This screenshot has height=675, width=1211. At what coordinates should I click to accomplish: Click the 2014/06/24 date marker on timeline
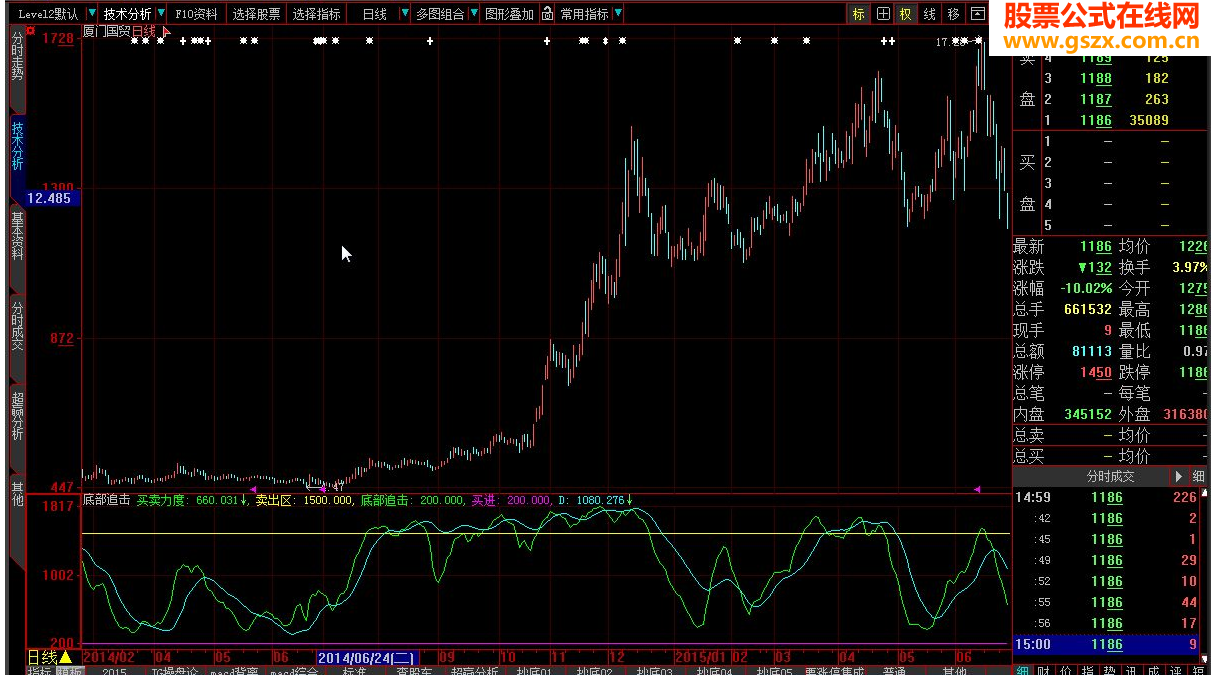click(366, 657)
